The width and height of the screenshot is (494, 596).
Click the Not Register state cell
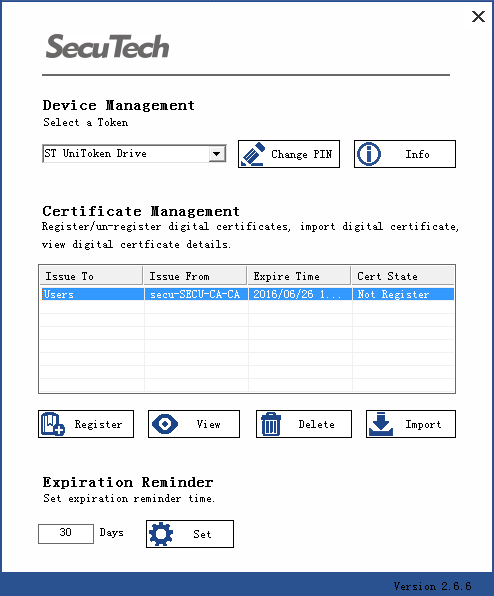coord(403,294)
